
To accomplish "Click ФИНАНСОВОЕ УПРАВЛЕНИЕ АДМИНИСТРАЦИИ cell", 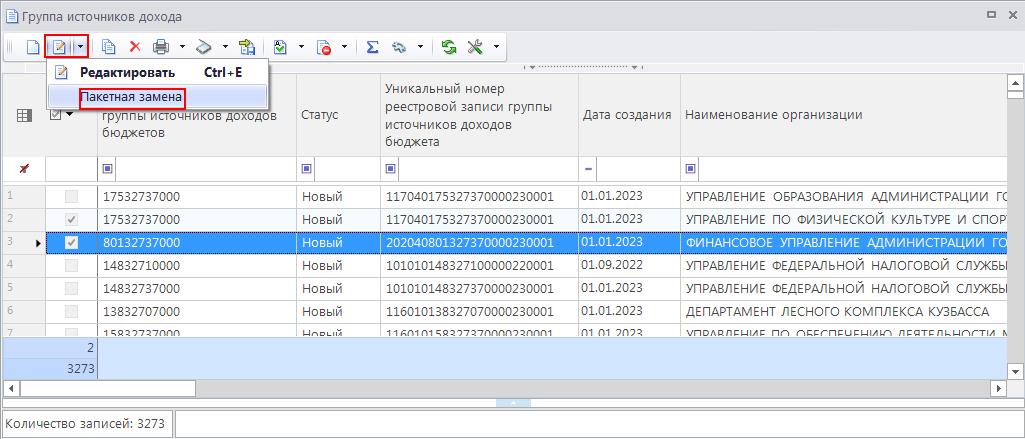I will pos(843,243).
